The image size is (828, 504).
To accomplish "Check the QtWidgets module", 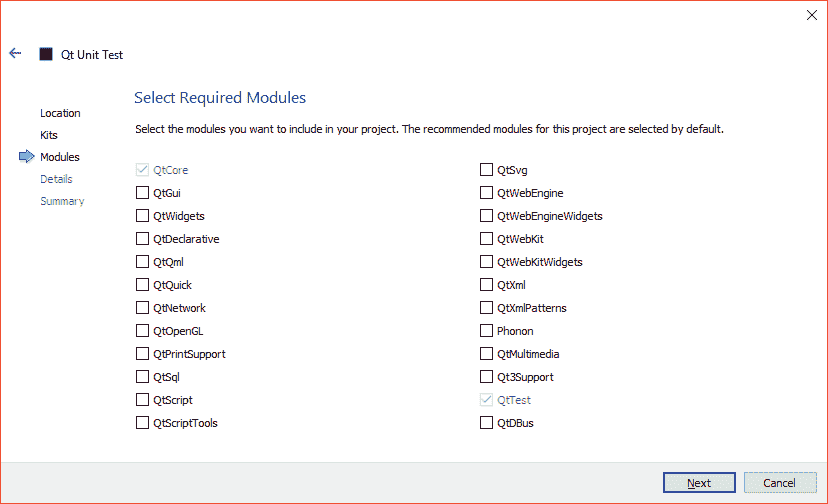I will pos(142,216).
